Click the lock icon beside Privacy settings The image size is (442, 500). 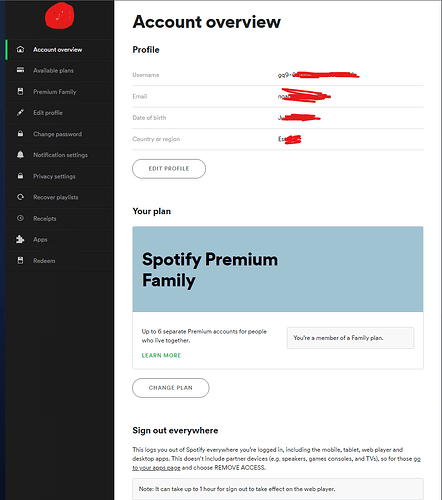click(20, 176)
